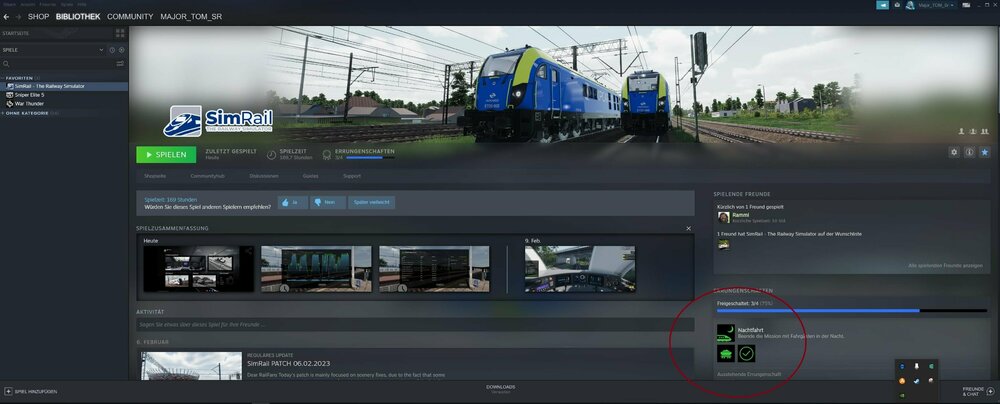Go forward with the right arrow
The width and height of the screenshot is (1000, 404).
coord(18,17)
